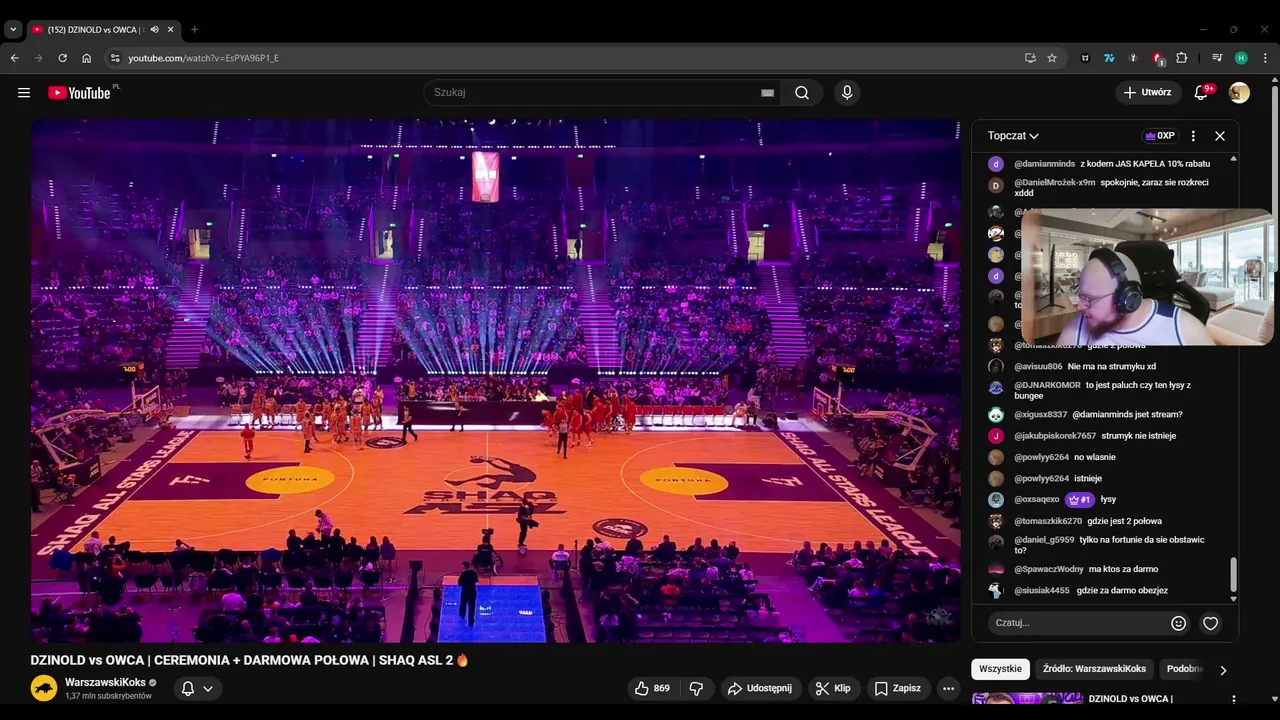Close the live chat panel
Screen dimensions: 1280x720
tap(1220, 136)
